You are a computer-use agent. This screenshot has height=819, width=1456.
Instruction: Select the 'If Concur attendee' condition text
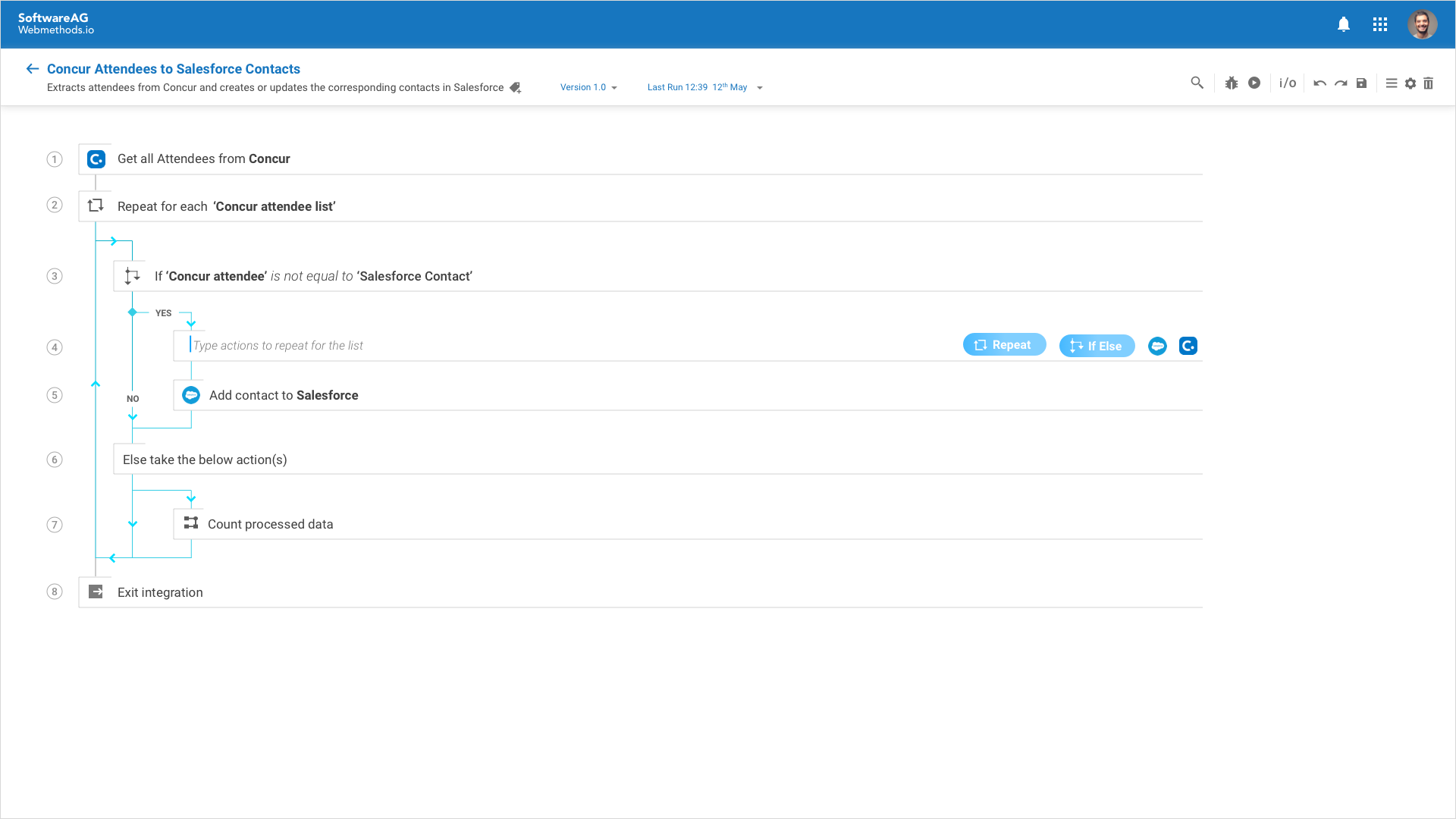[x=313, y=276]
